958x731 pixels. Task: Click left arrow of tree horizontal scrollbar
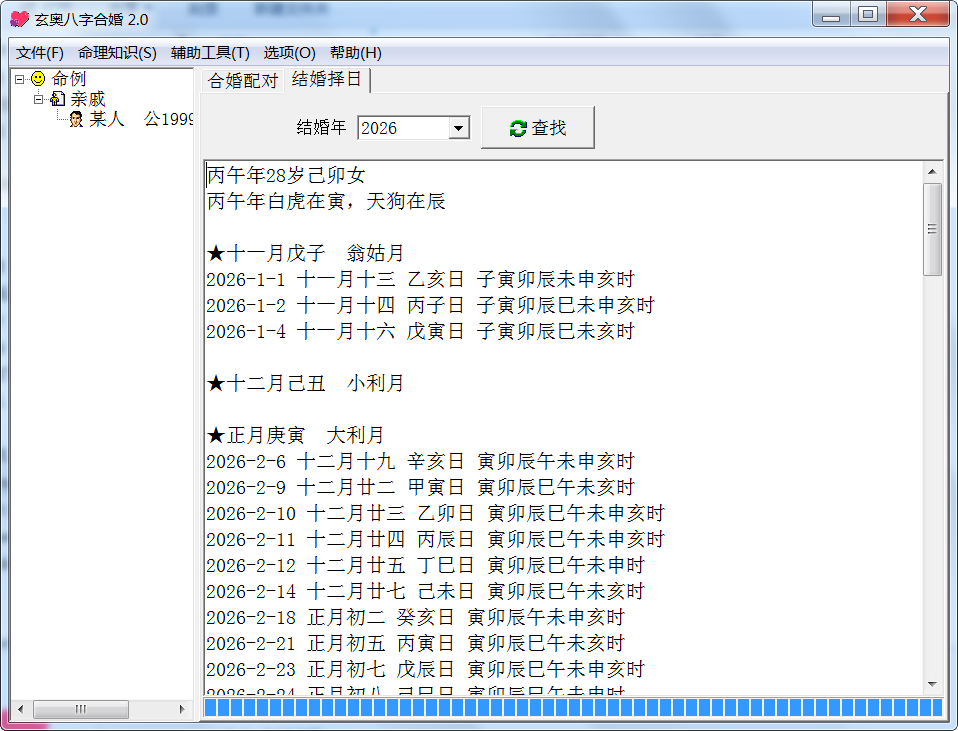tap(21, 709)
